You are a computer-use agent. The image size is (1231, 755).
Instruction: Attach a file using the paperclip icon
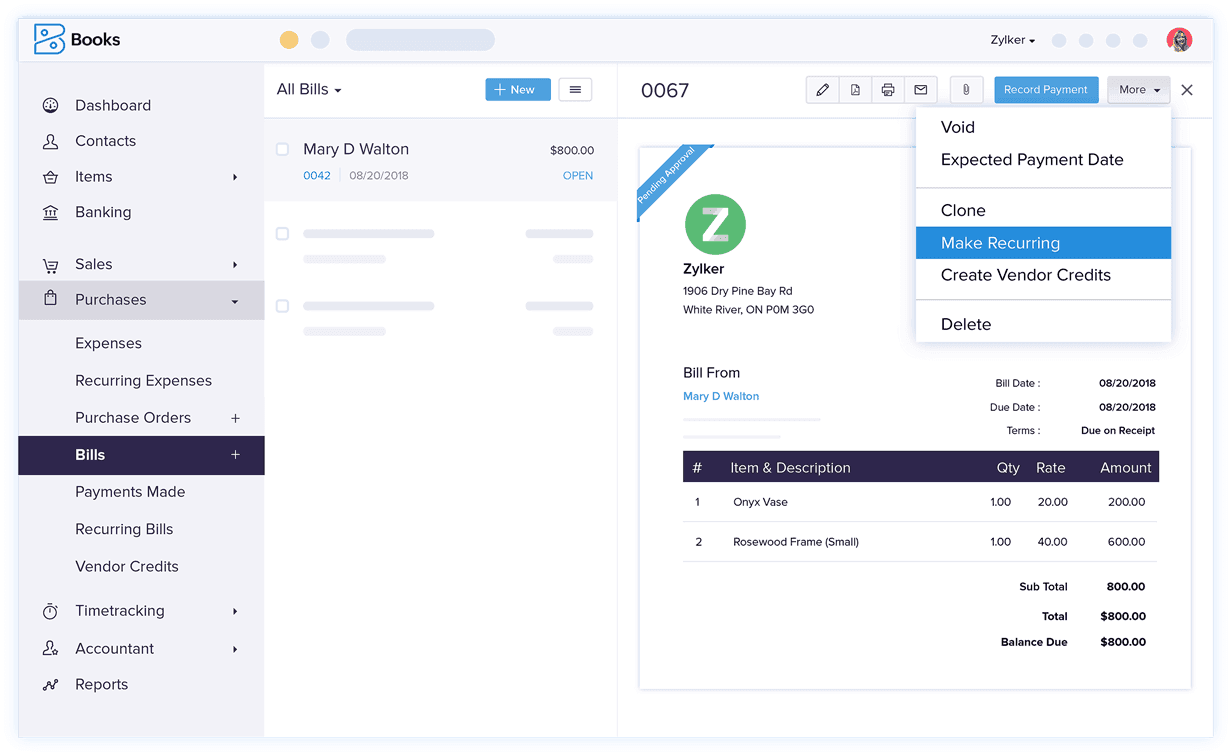pos(966,90)
